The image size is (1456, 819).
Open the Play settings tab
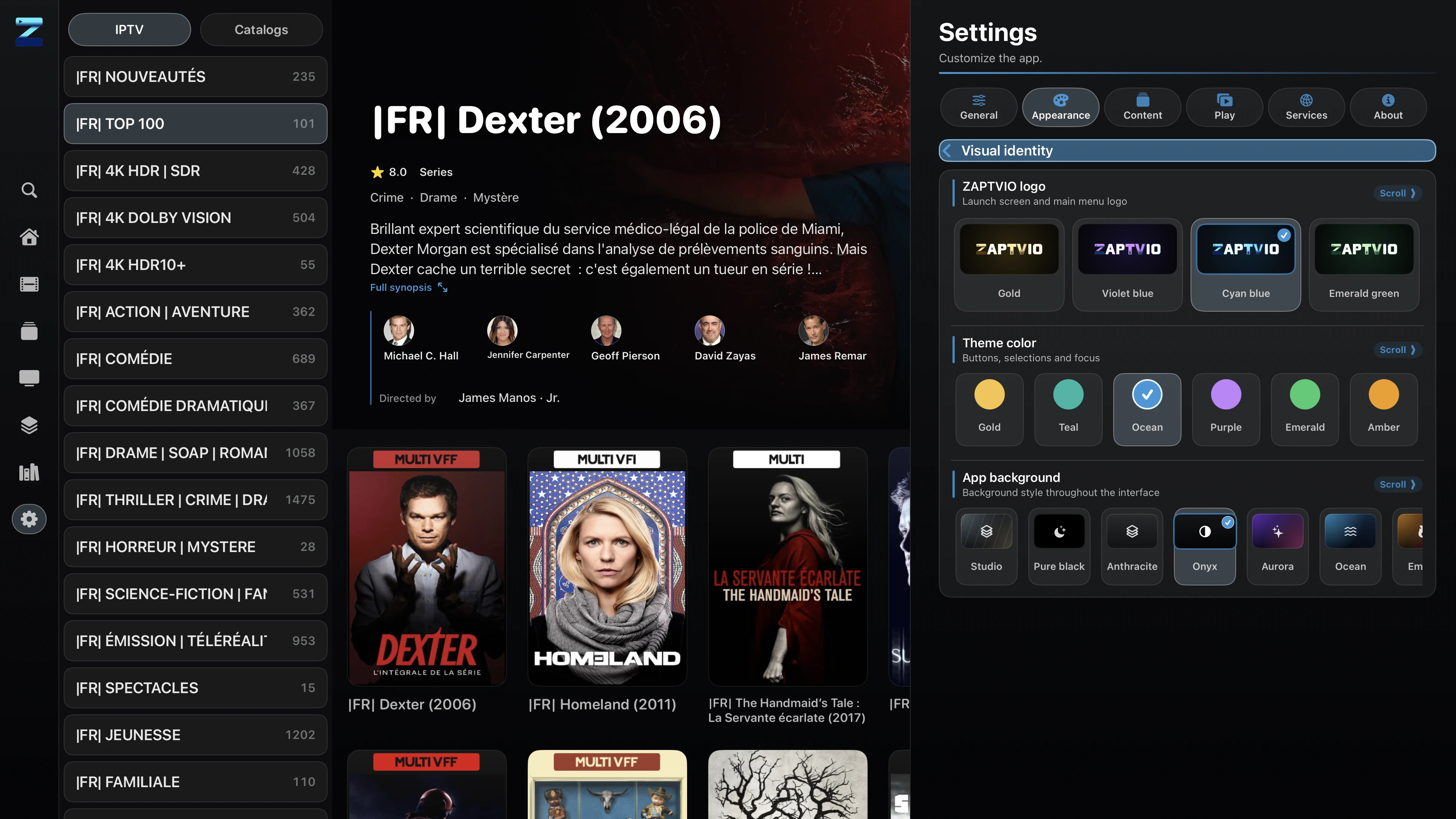point(1224,107)
